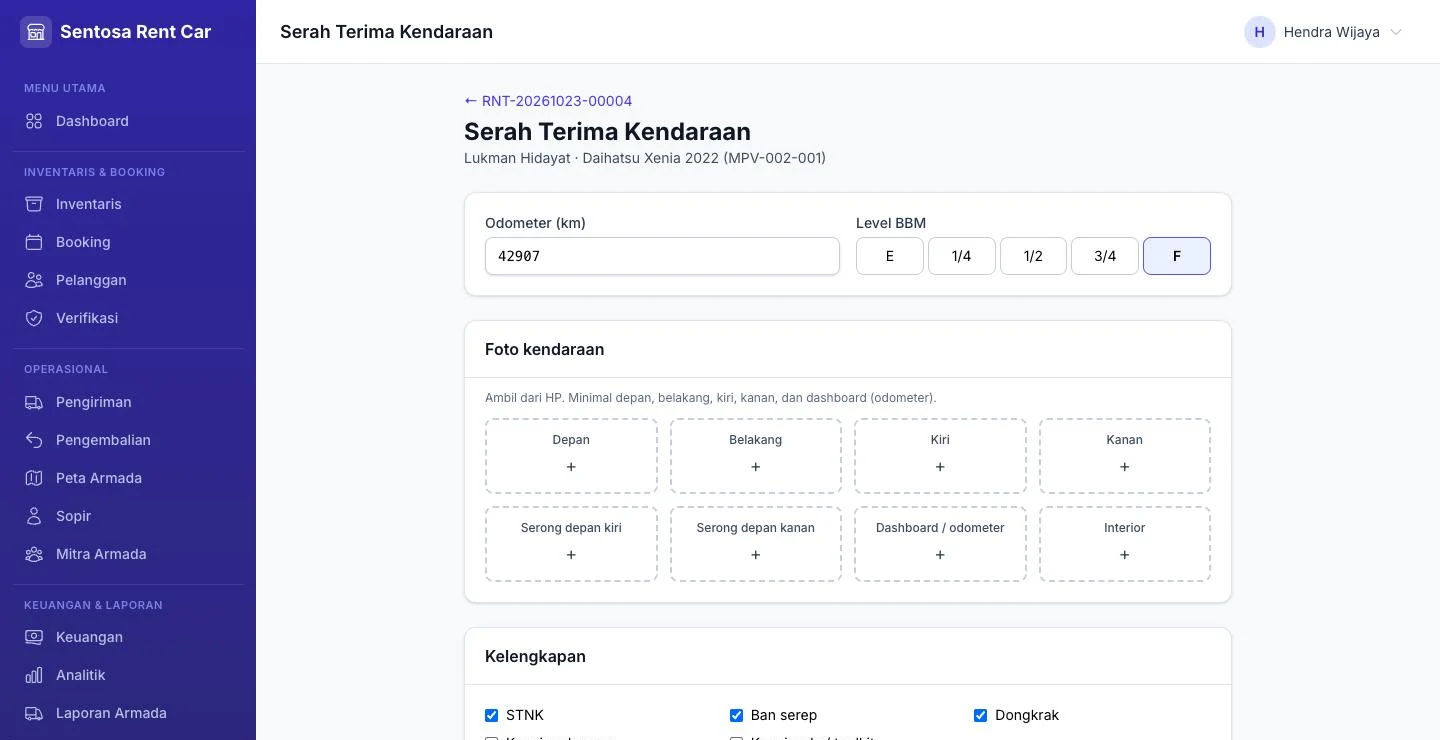Click the Sentosa Rent Car logo icon
Viewport: 1440px width, 740px height.
click(x=36, y=32)
